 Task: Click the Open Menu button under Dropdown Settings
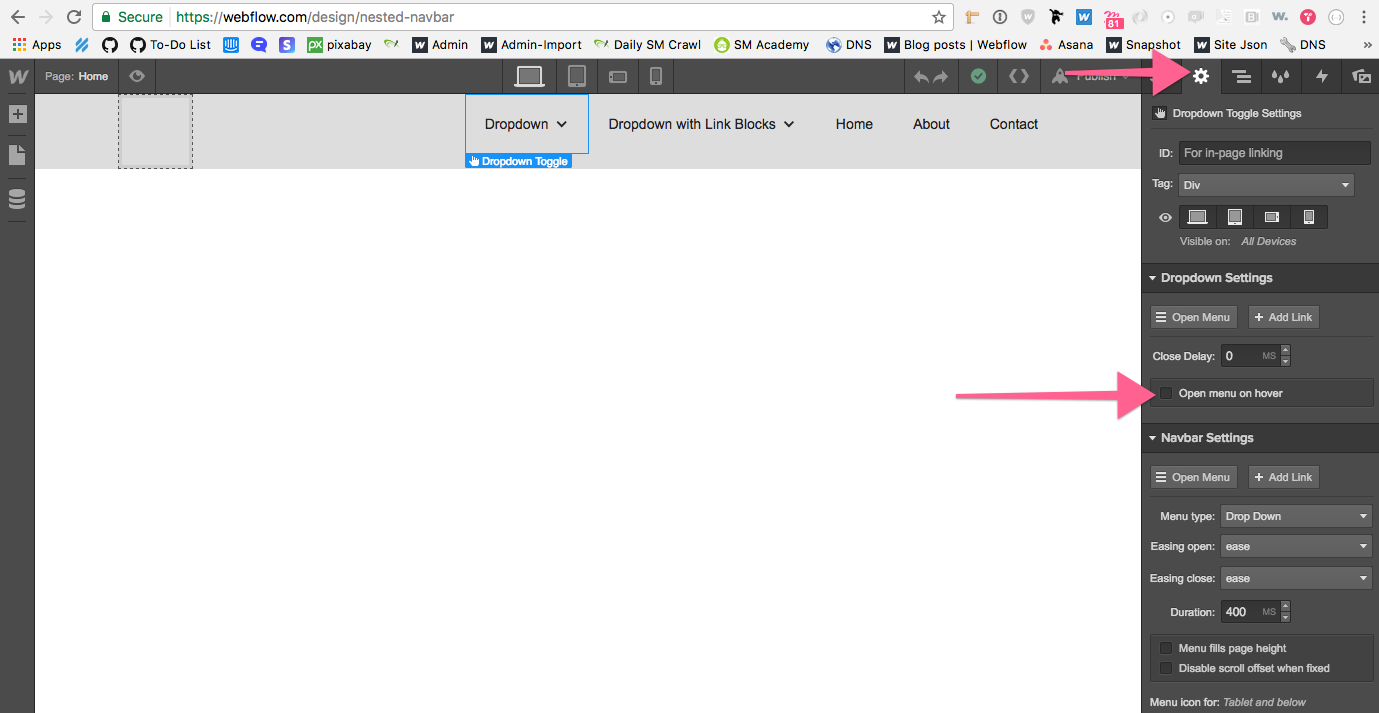point(1193,317)
